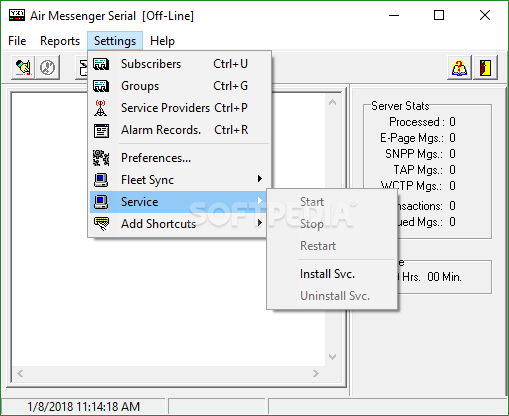Click the date and time in status bar
509x416 pixels.
click(83, 407)
